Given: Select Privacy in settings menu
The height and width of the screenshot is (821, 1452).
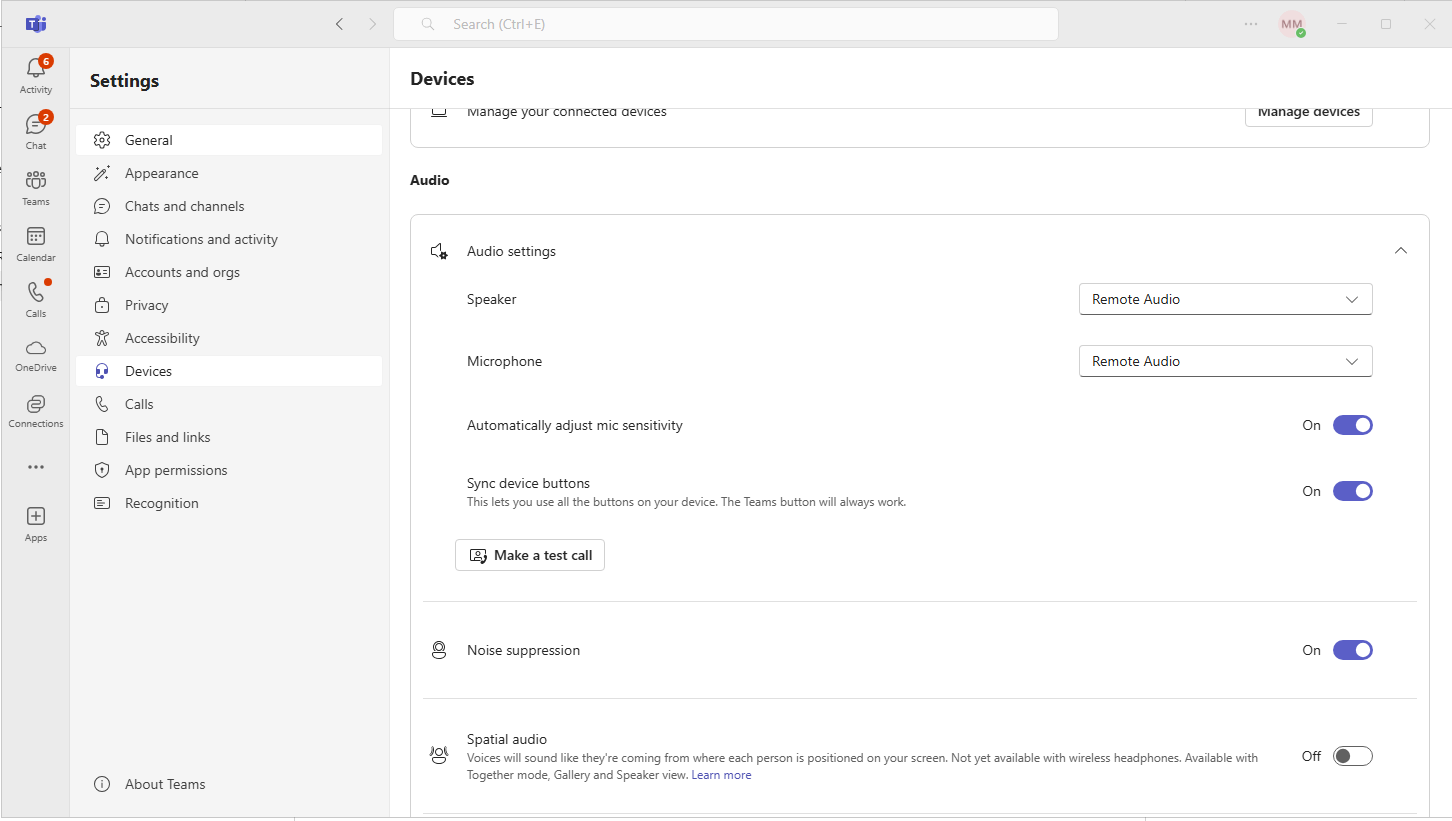Looking at the screenshot, I should pos(146,305).
